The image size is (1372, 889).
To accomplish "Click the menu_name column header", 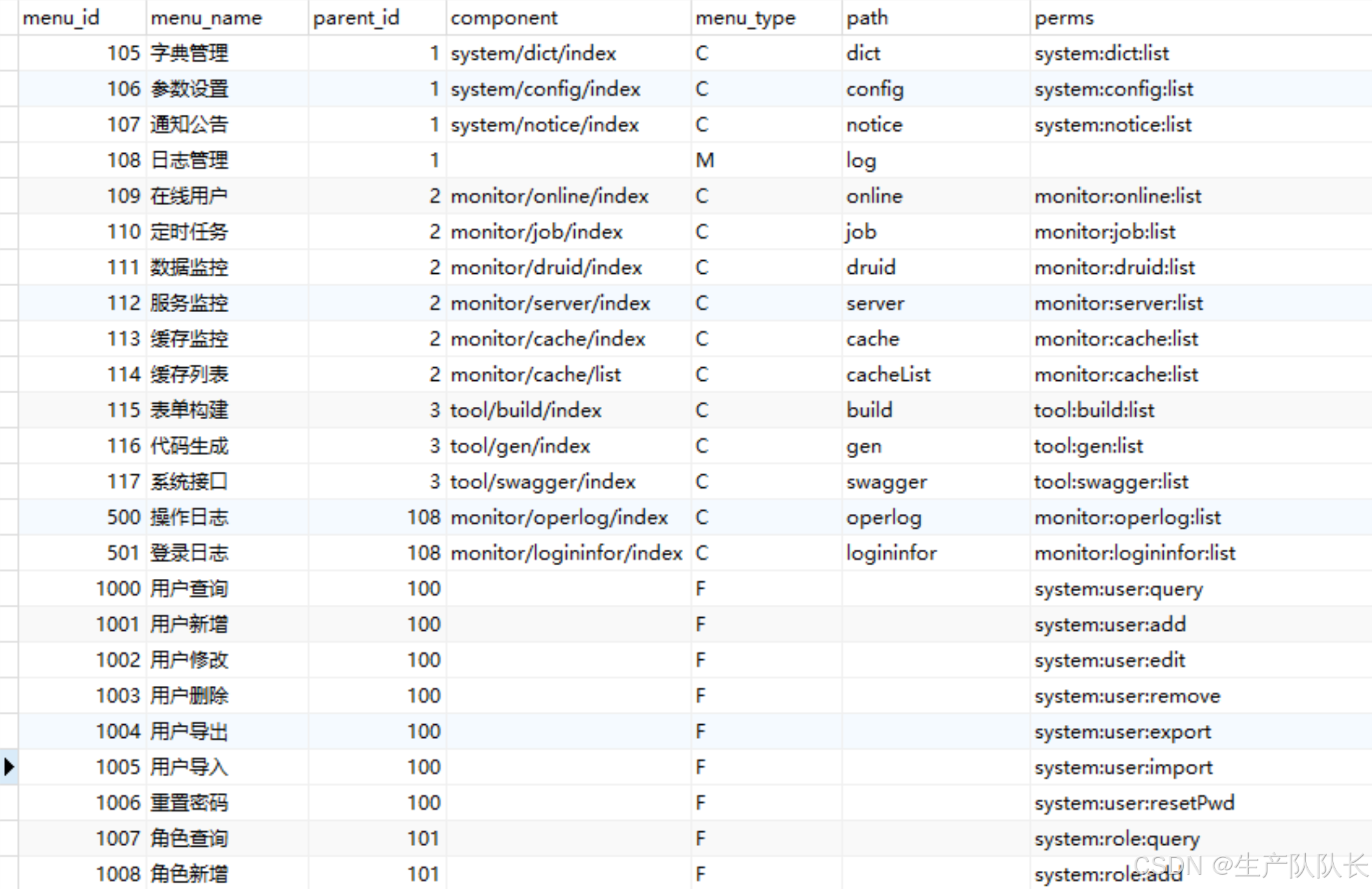I will click(206, 18).
